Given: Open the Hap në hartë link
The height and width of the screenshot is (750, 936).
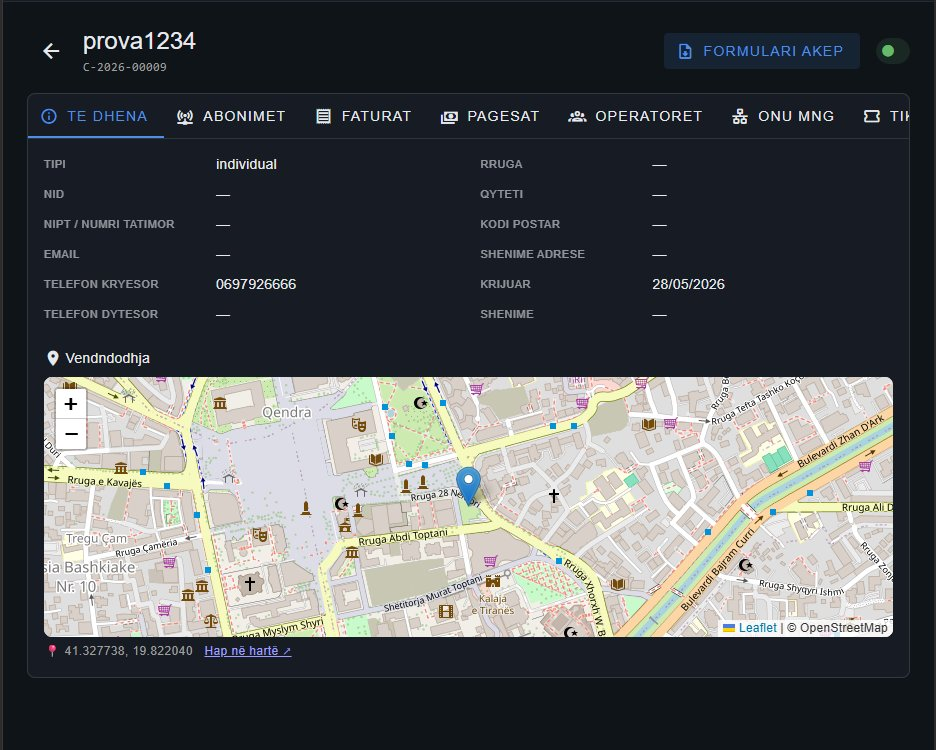Looking at the screenshot, I should coord(248,651).
